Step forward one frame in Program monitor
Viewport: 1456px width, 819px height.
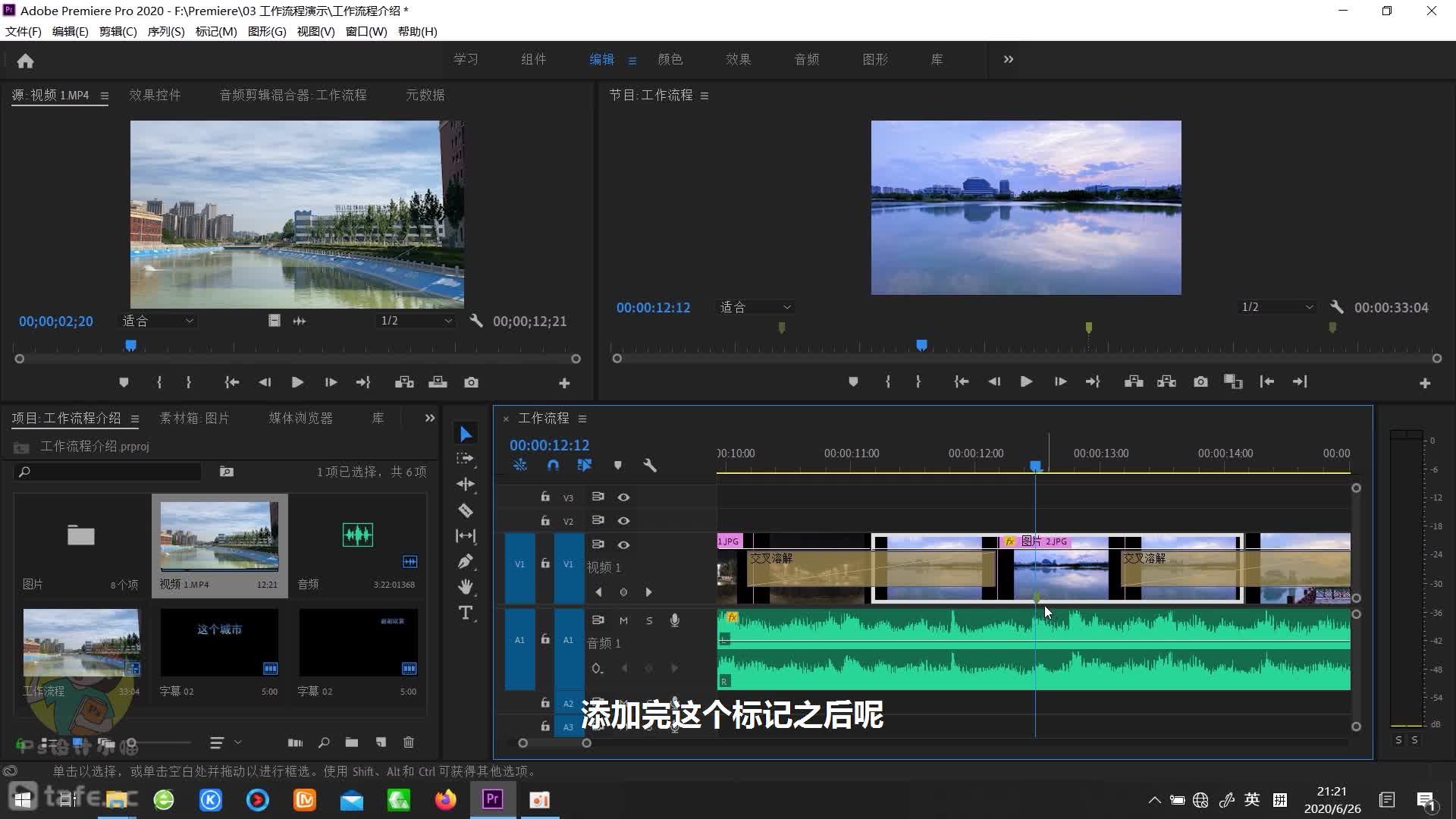(1060, 382)
